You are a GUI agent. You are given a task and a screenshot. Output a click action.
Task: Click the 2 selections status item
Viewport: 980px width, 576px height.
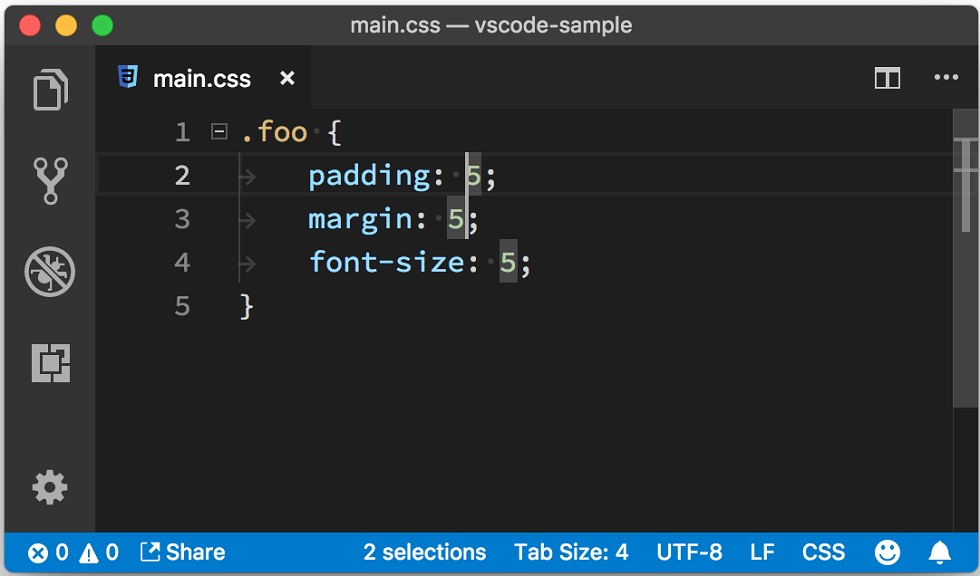pos(424,552)
